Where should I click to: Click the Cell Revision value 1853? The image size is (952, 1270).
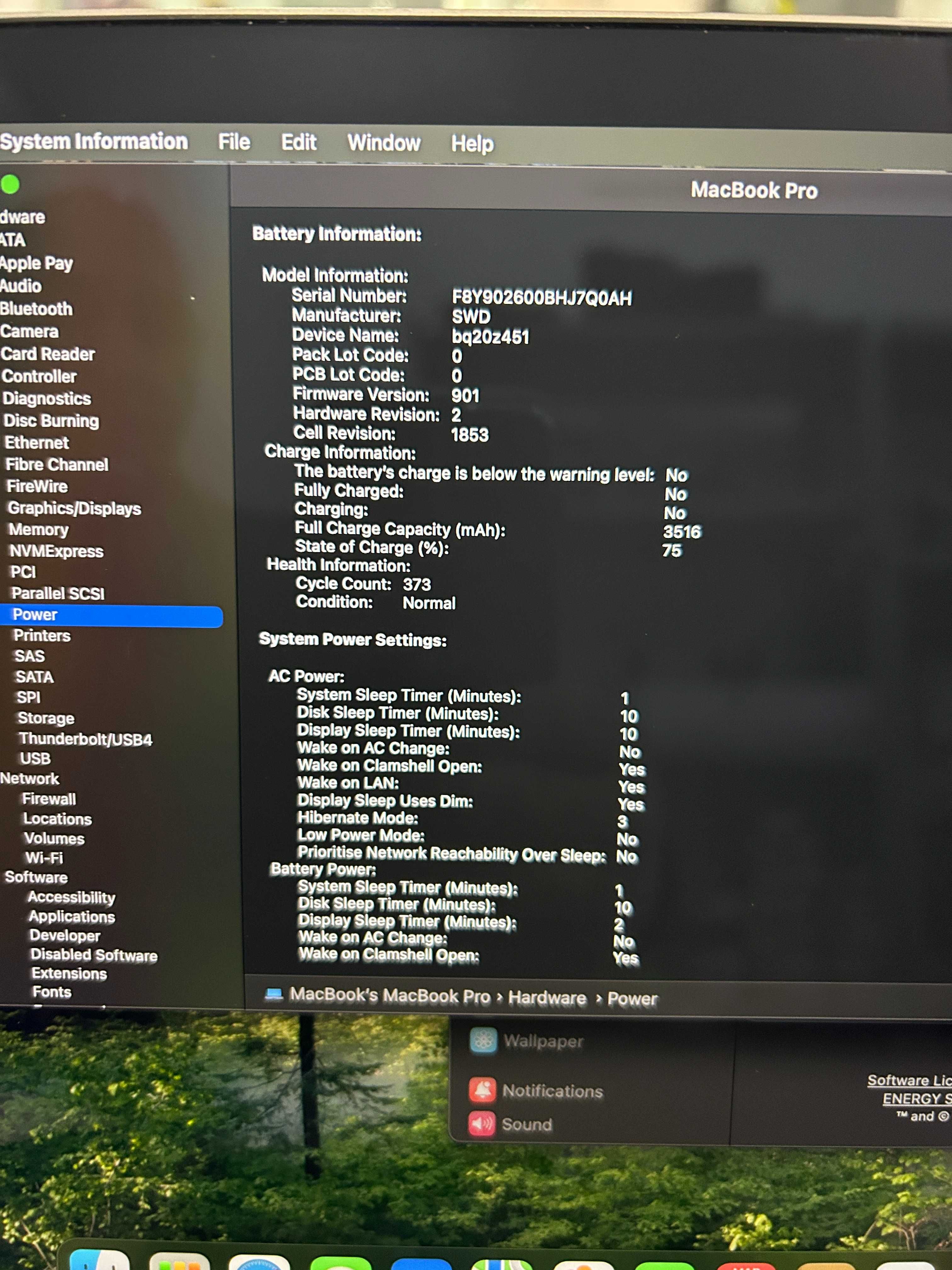pyautogui.click(x=470, y=435)
